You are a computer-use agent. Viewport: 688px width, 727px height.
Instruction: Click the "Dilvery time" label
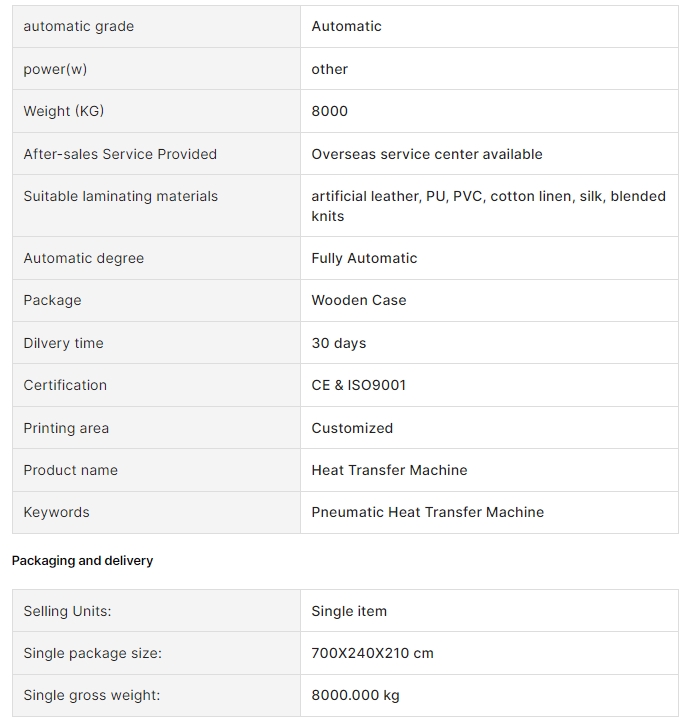pyautogui.click(x=63, y=343)
